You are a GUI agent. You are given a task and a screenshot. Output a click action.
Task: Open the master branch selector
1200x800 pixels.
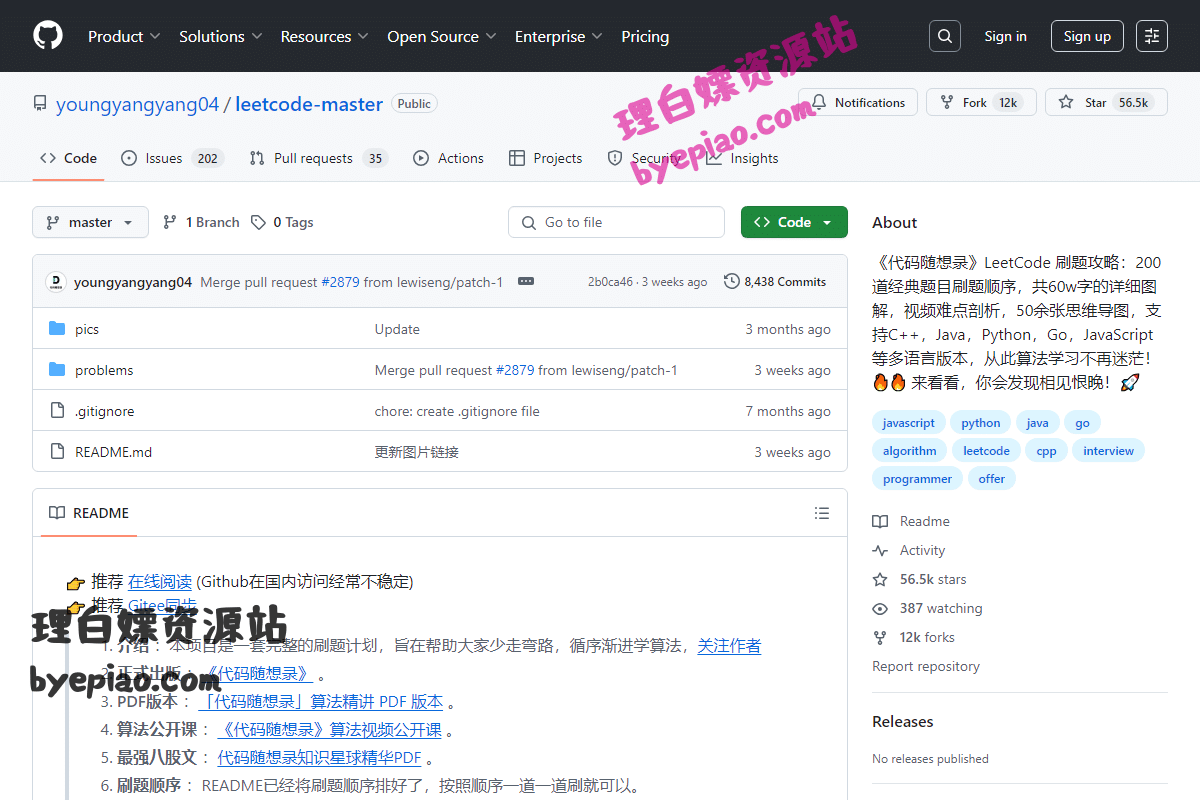pos(90,222)
